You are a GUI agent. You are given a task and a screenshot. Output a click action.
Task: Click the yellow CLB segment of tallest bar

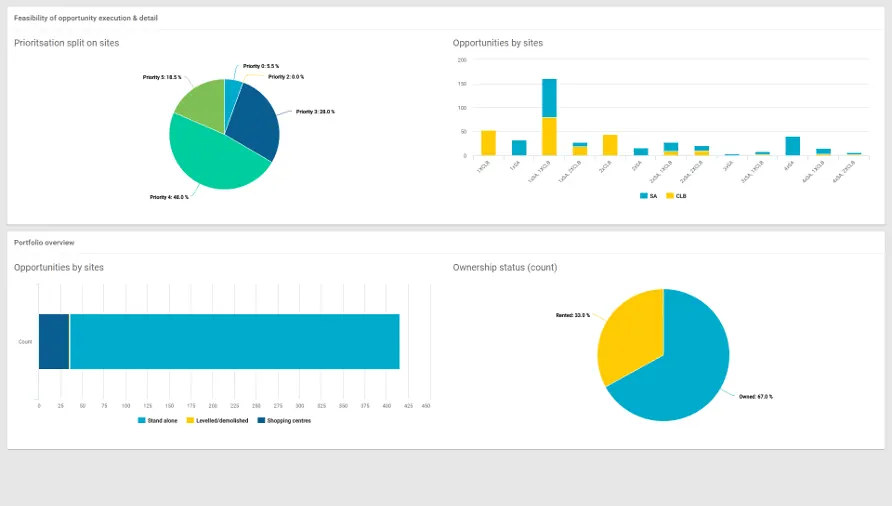(x=549, y=137)
